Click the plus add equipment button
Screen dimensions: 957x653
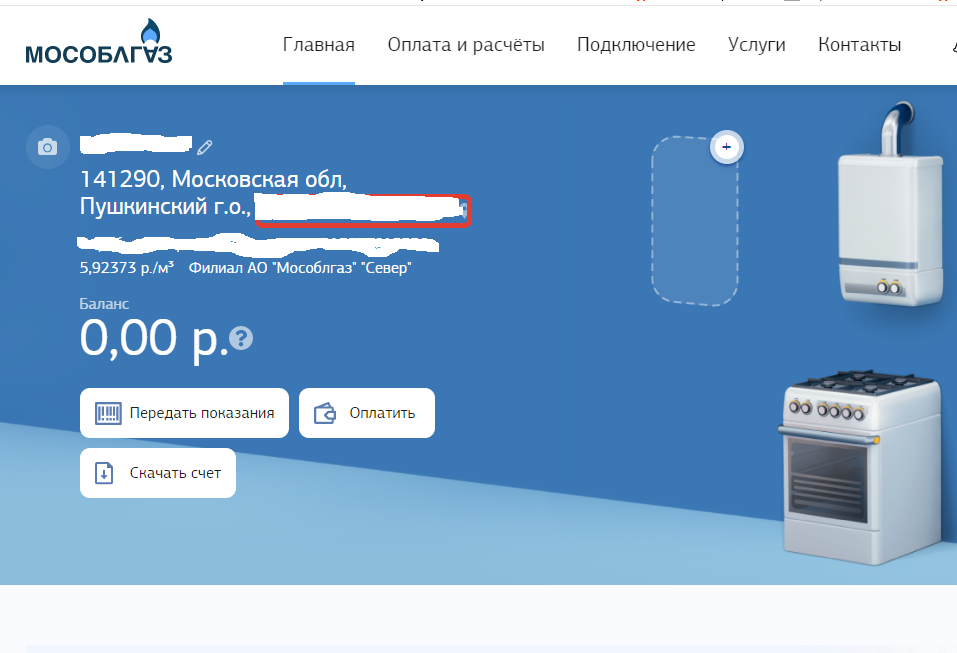tap(726, 147)
